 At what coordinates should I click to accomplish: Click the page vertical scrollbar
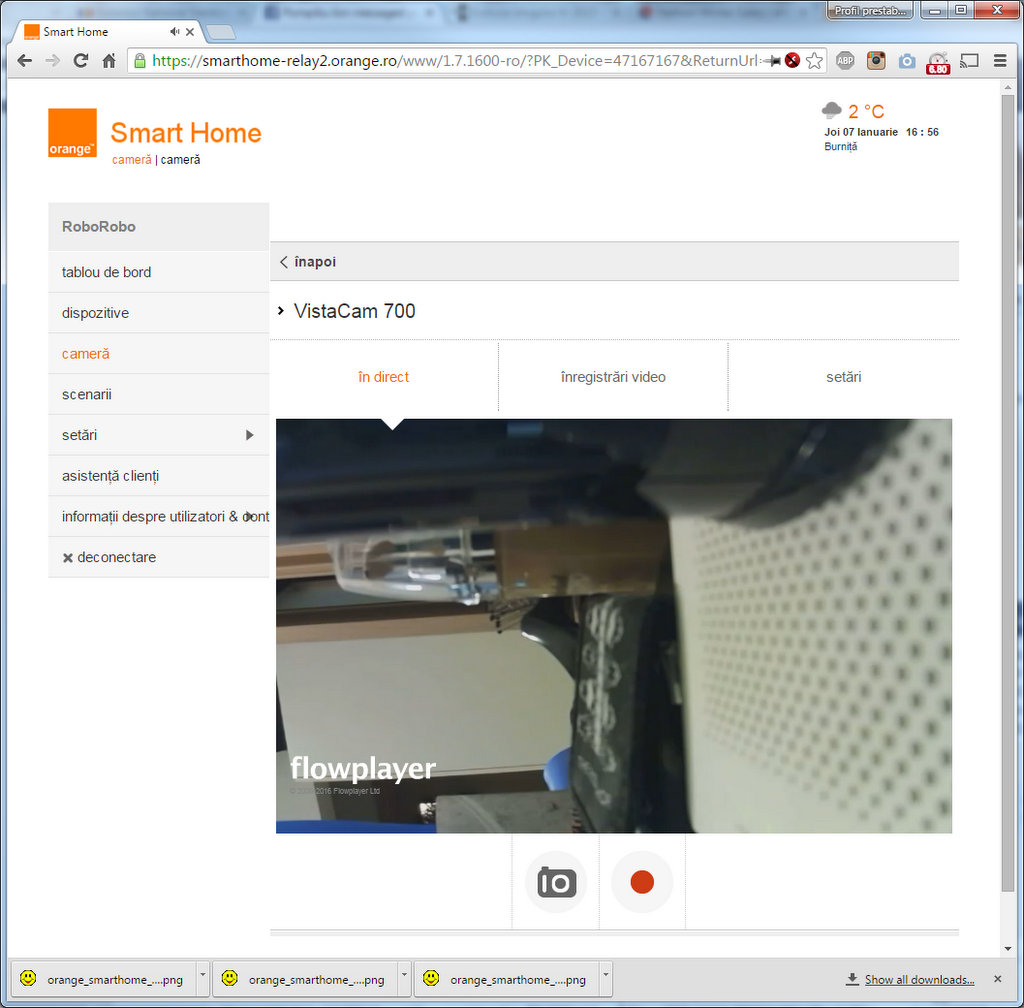pyautogui.click(x=1008, y=493)
